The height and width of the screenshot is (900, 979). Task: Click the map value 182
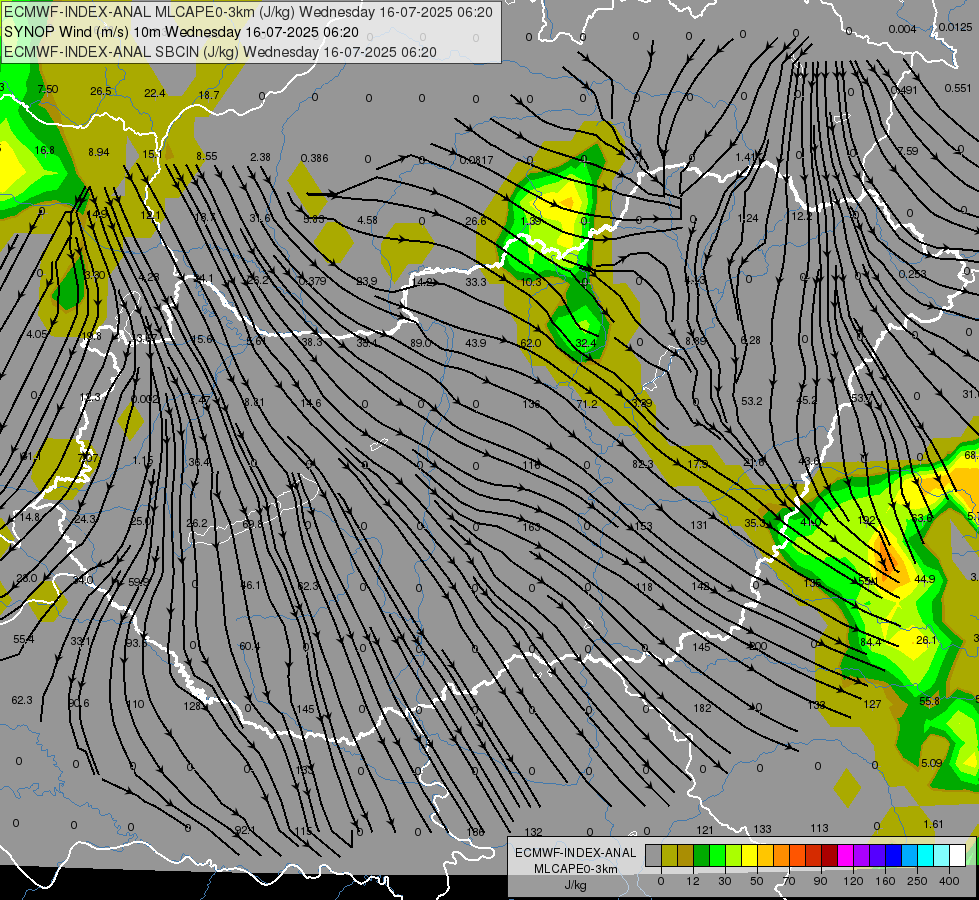[x=702, y=708]
